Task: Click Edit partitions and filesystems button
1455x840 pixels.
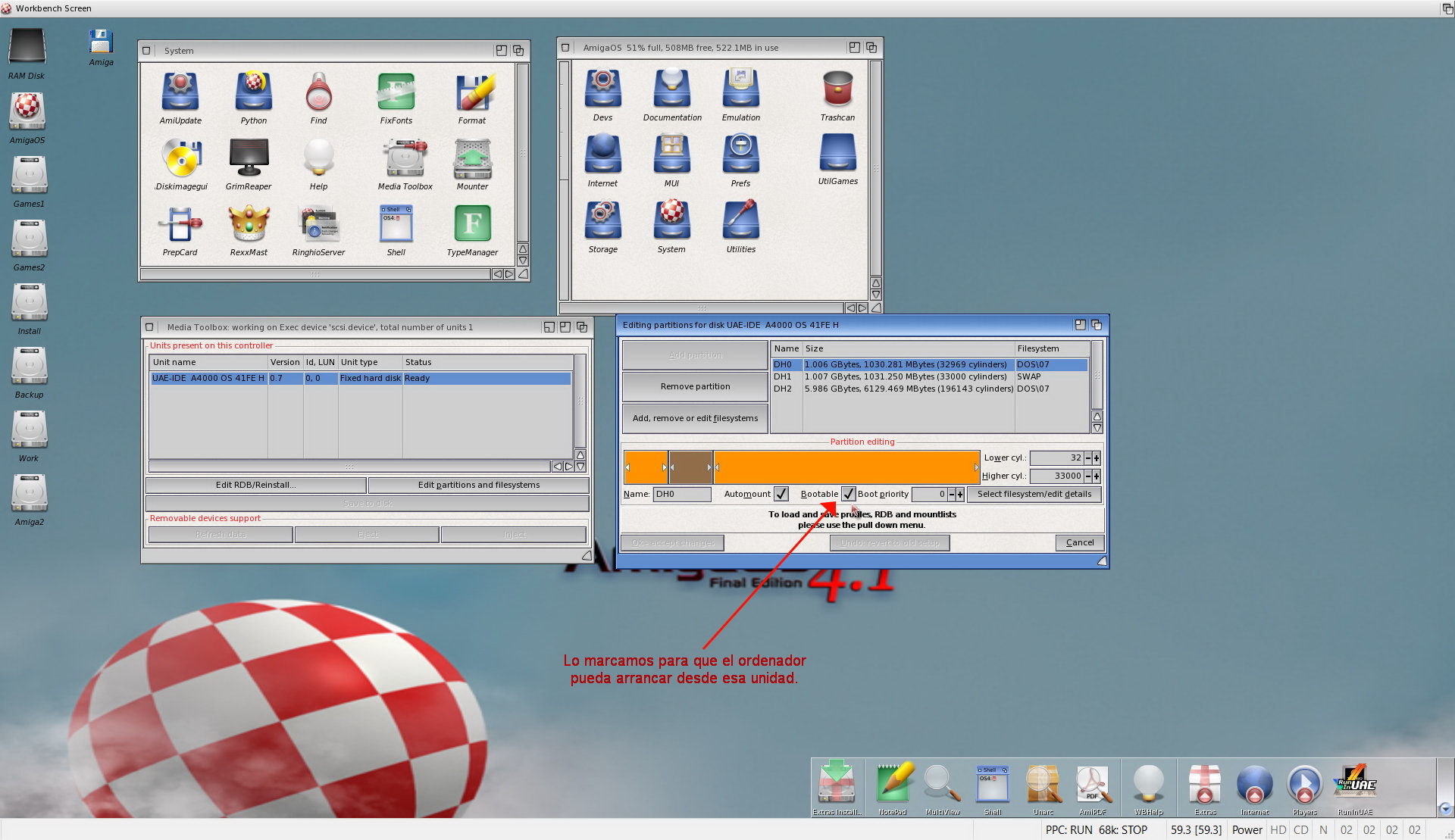Action: pyautogui.click(x=479, y=485)
